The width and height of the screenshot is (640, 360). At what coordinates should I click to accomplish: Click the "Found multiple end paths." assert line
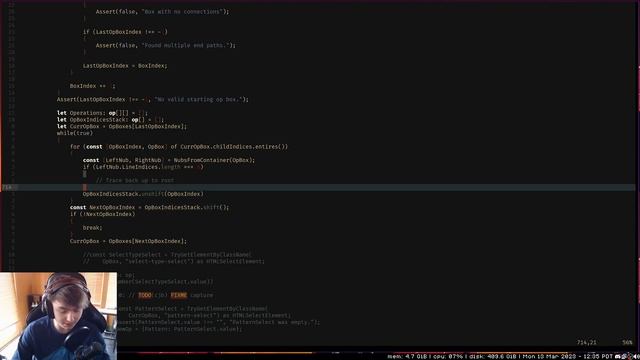166,45
